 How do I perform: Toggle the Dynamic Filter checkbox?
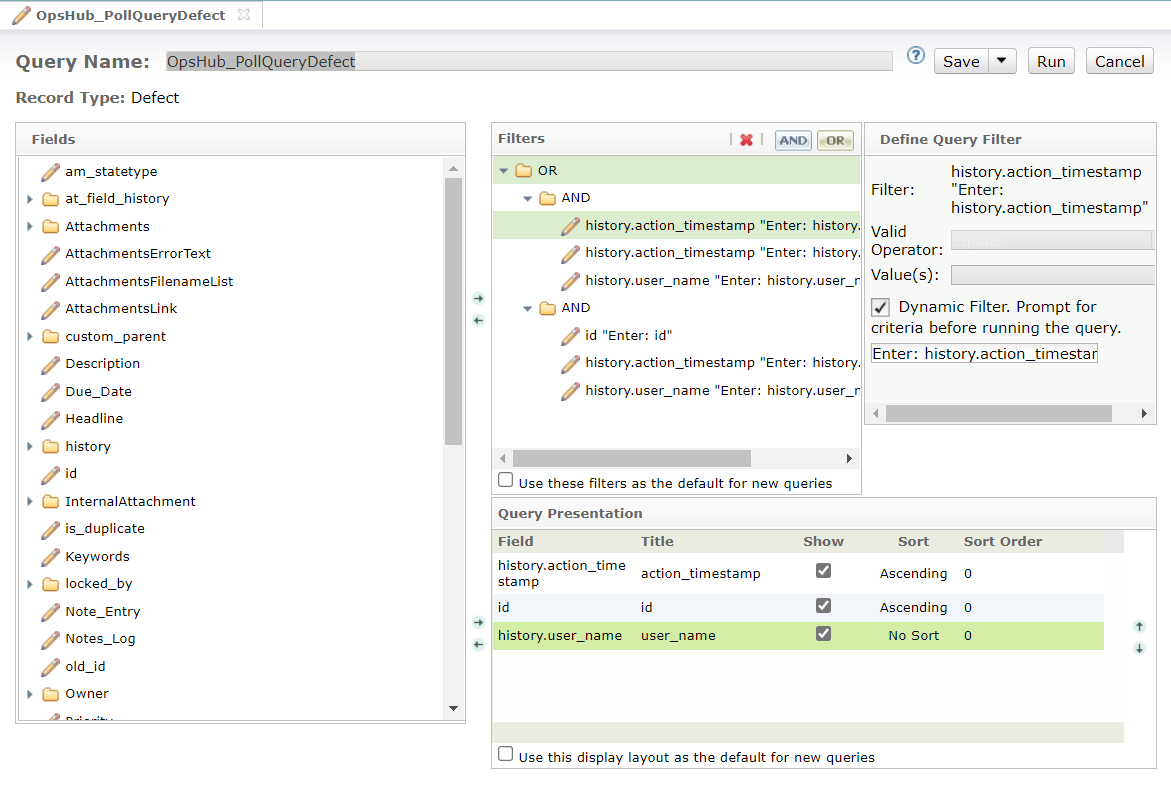click(881, 307)
